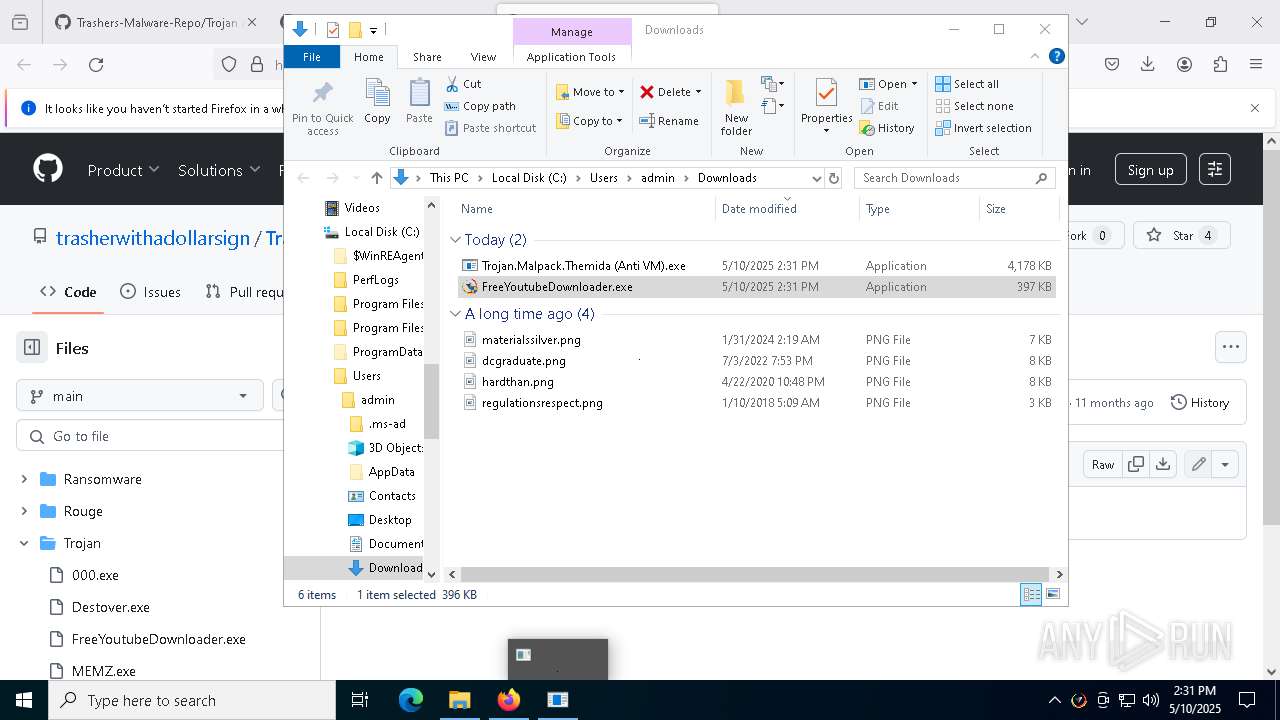Reload the Firefox page

click(x=96, y=65)
